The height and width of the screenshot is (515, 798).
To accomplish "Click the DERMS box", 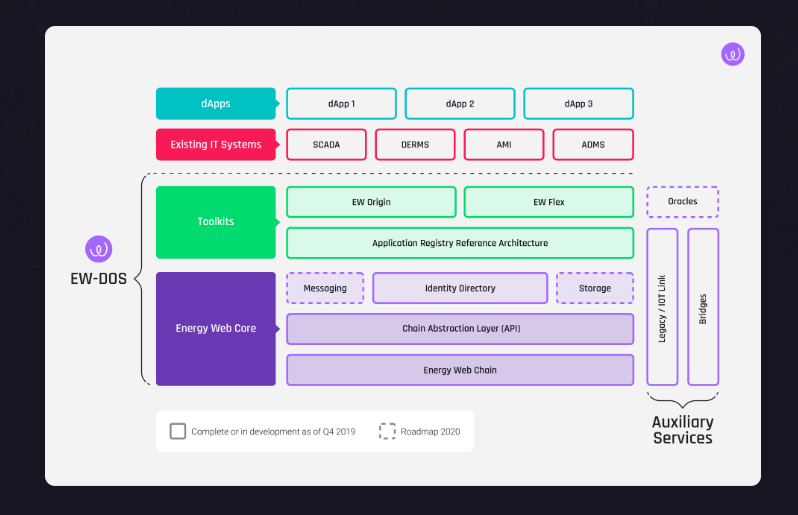I will 415,145.
